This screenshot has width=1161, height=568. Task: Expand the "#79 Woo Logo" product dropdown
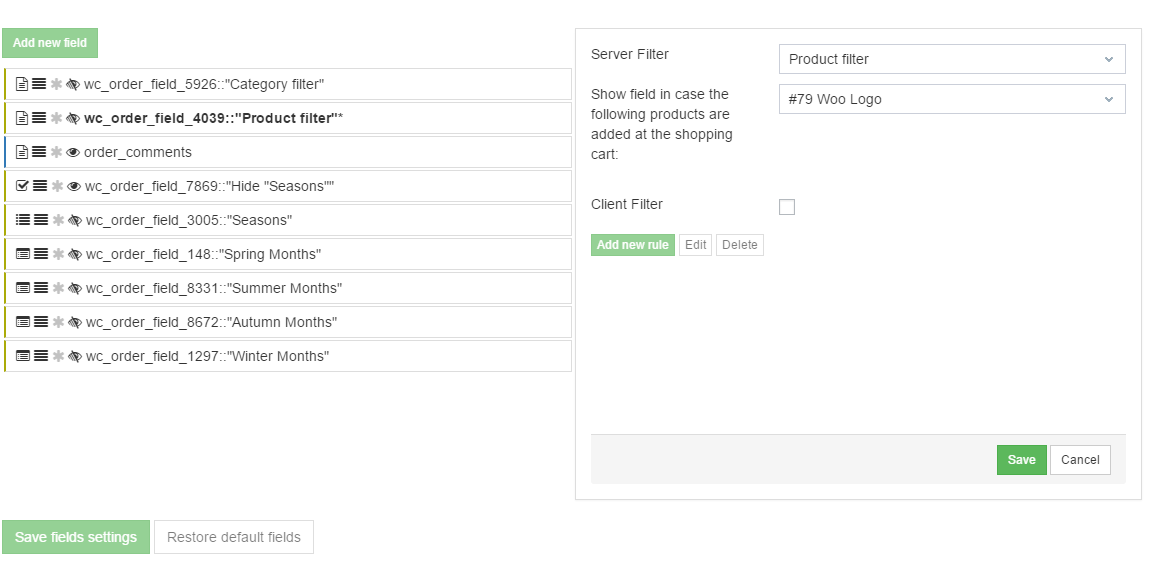coord(951,99)
